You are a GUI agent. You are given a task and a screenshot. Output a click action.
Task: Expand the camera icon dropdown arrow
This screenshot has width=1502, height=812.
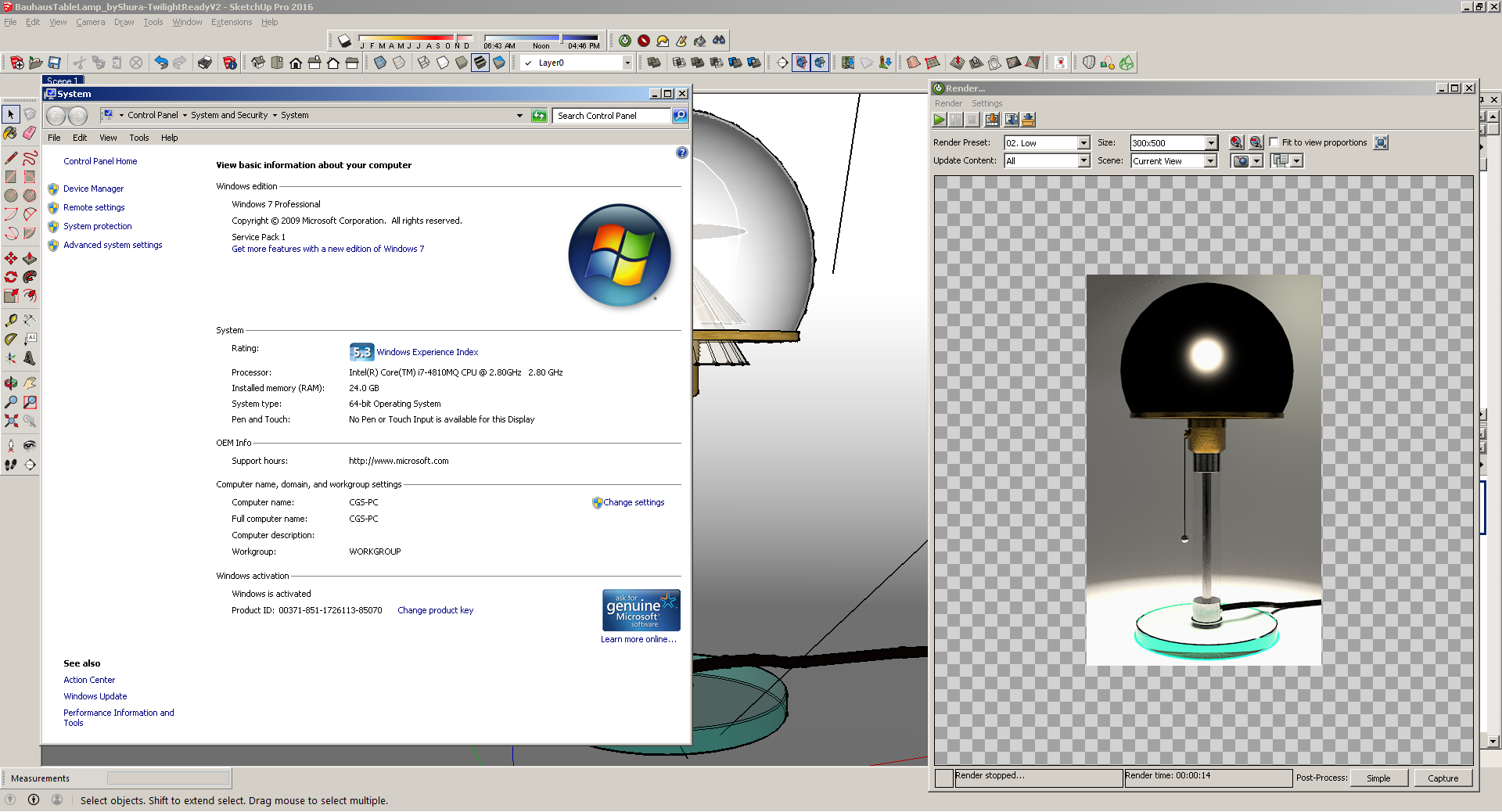tap(1257, 161)
